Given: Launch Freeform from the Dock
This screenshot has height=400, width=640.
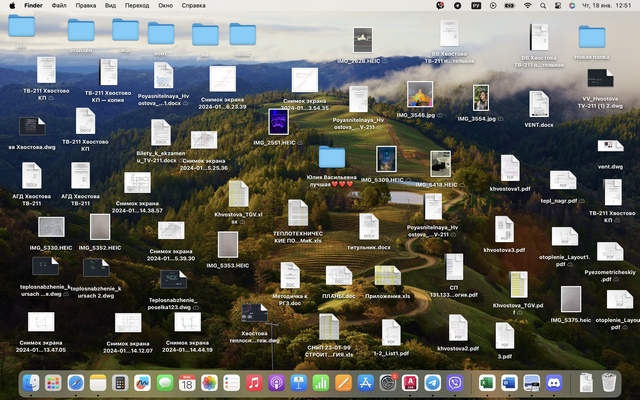Looking at the screenshot, I should click(x=142, y=383).
